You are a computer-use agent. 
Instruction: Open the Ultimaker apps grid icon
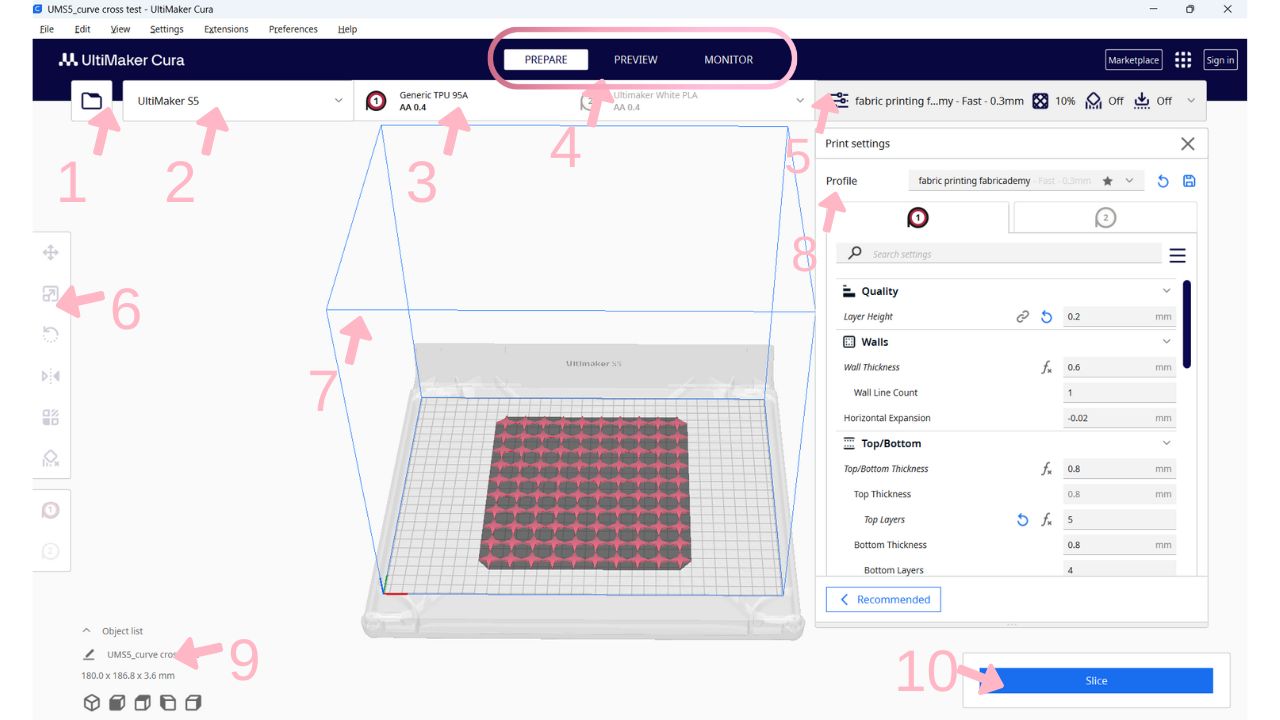tap(1183, 60)
